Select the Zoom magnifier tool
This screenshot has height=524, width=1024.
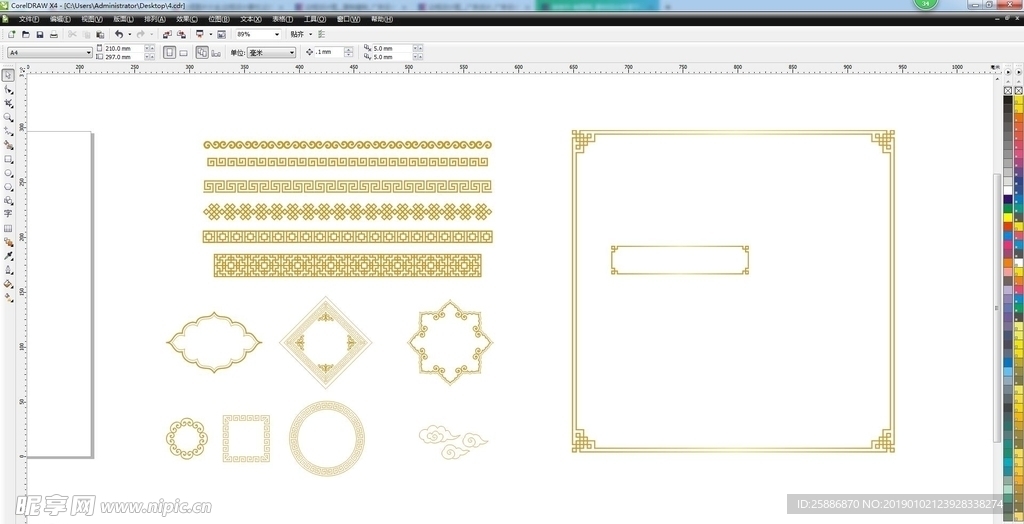tap(8, 117)
